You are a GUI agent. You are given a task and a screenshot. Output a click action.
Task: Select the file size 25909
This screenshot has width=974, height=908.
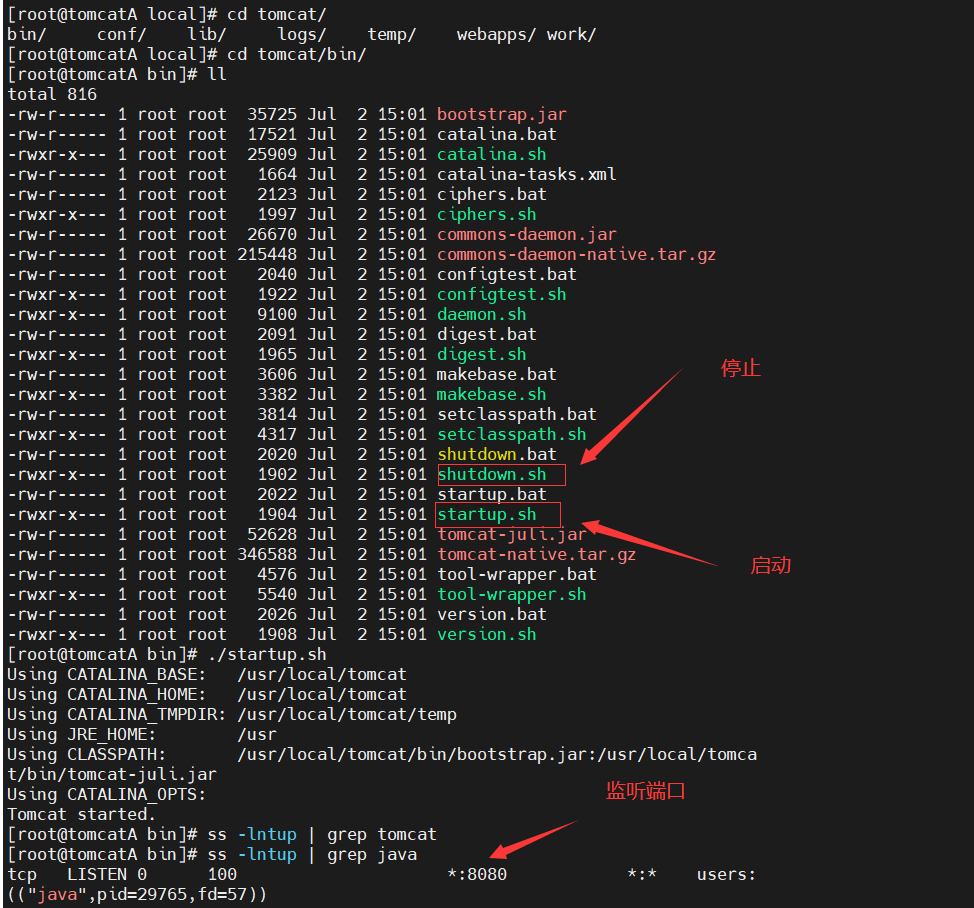point(272,155)
